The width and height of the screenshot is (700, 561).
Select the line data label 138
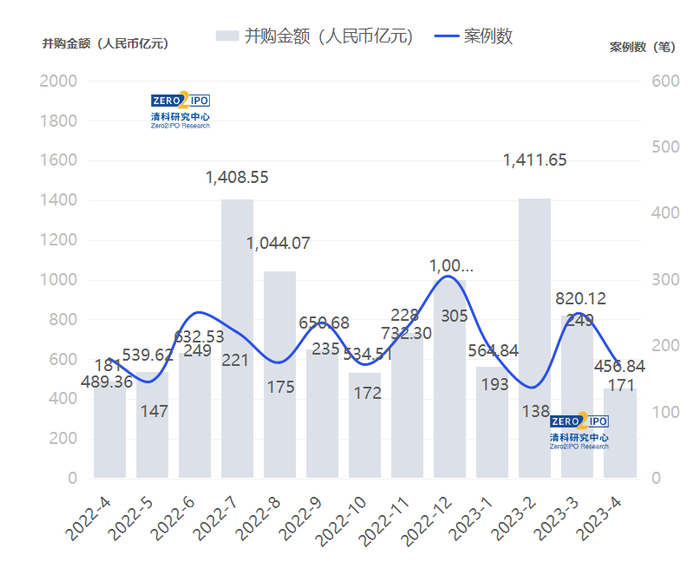tap(536, 411)
